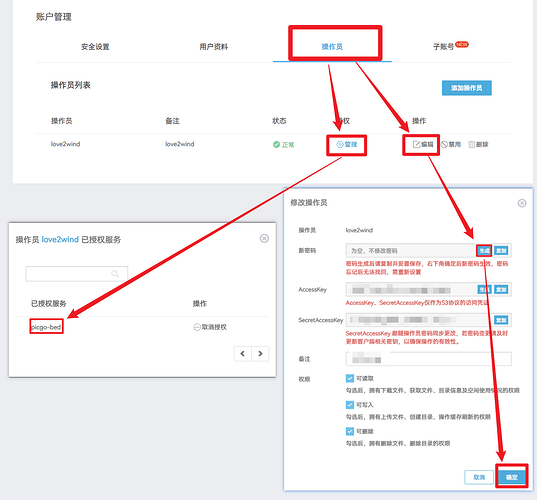The width and height of the screenshot is (537, 500).
Task: Click 复制 button beside AccessKey
Action: [501, 290]
